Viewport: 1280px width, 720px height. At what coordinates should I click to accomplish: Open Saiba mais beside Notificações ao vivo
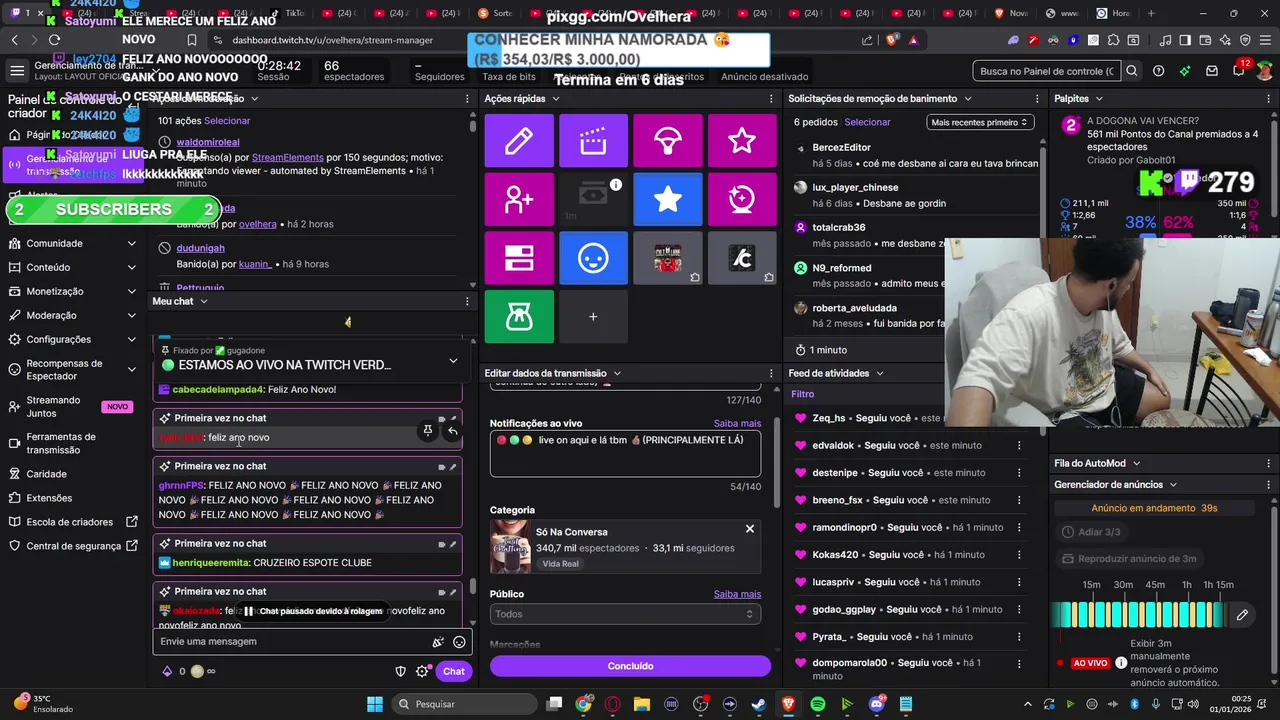(x=737, y=424)
